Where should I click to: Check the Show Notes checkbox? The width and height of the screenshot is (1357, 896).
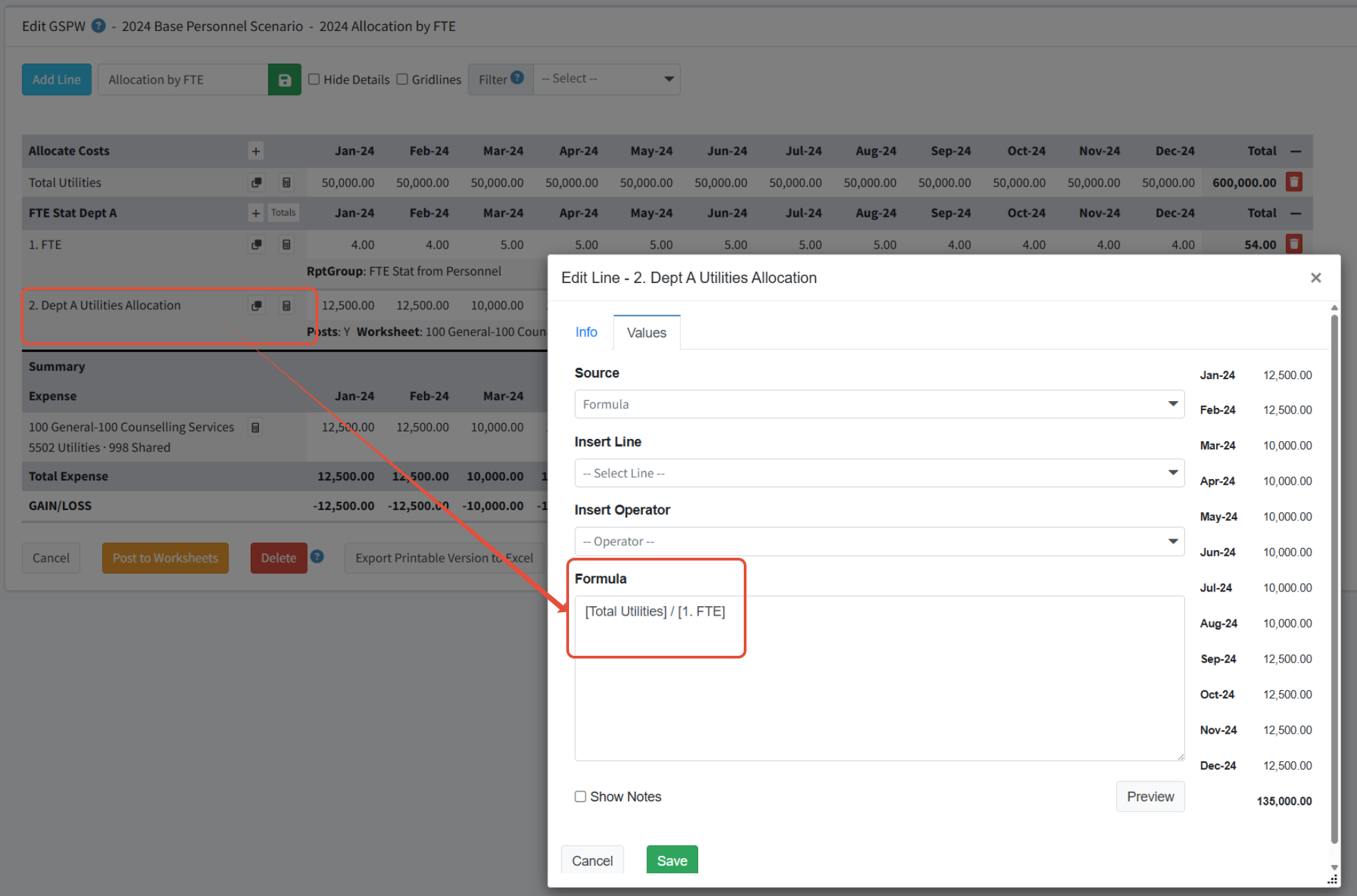580,797
